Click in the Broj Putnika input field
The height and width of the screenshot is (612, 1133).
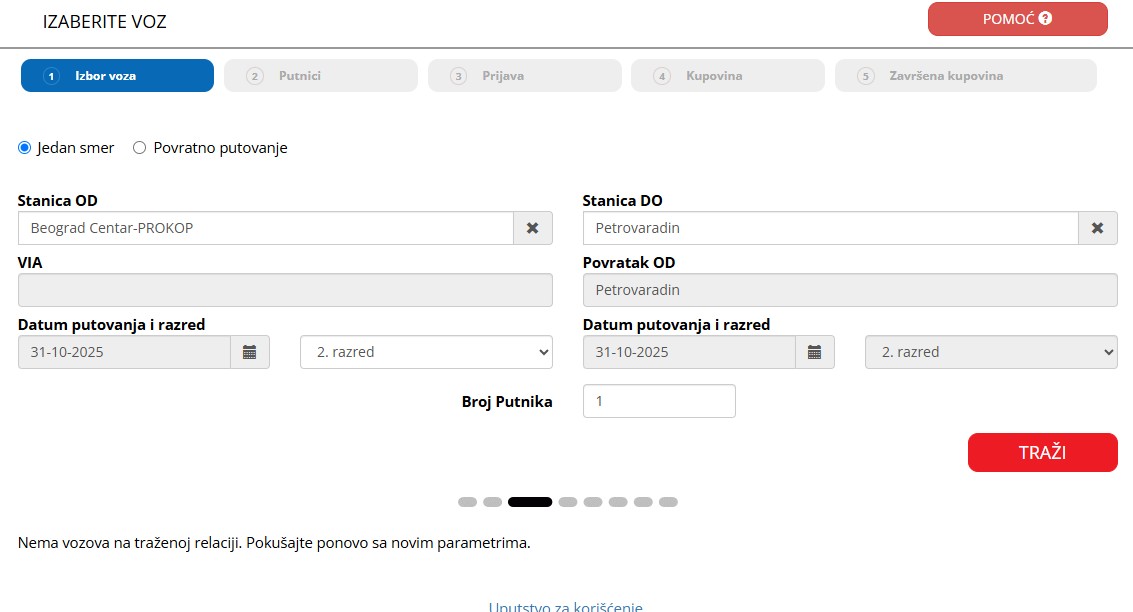[659, 401]
